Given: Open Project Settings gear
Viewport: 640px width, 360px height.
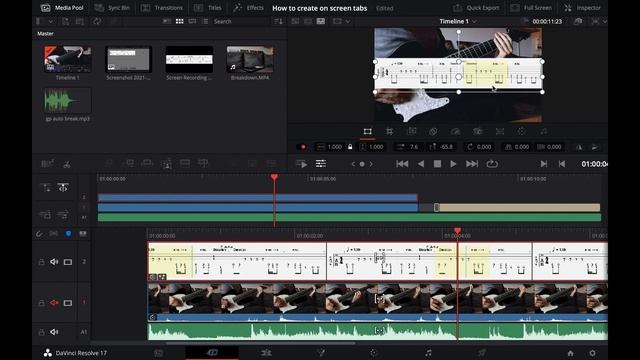Looking at the screenshot, I should click(592, 353).
